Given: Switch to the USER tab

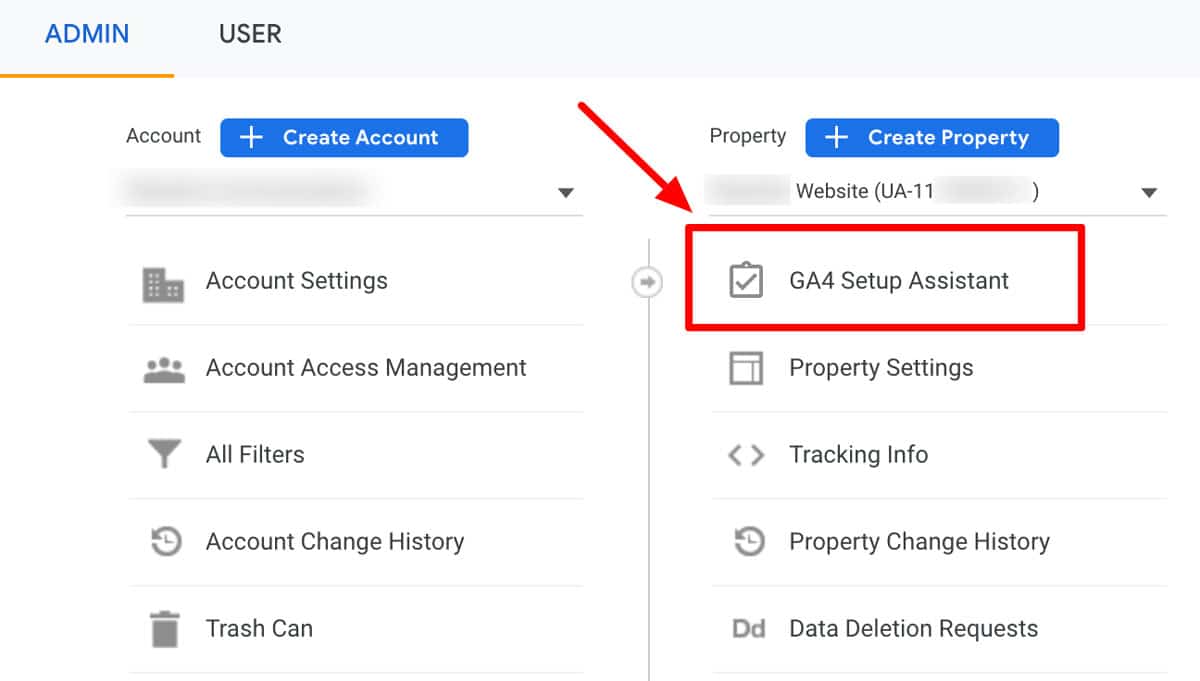Looking at the screenshot, I should (x=250, y=34).
